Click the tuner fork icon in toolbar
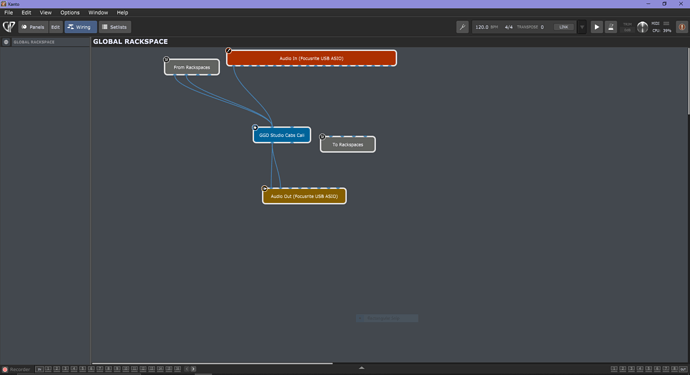690x375 pixels. tap(462, 27)
